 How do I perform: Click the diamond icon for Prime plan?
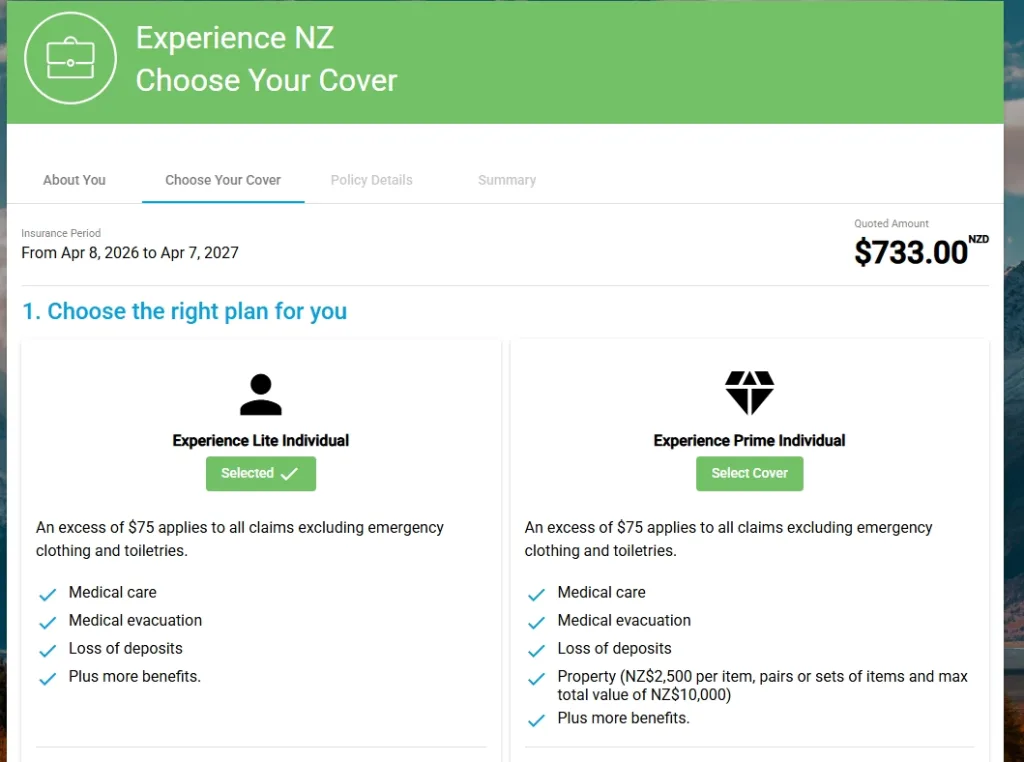(749, 393)
